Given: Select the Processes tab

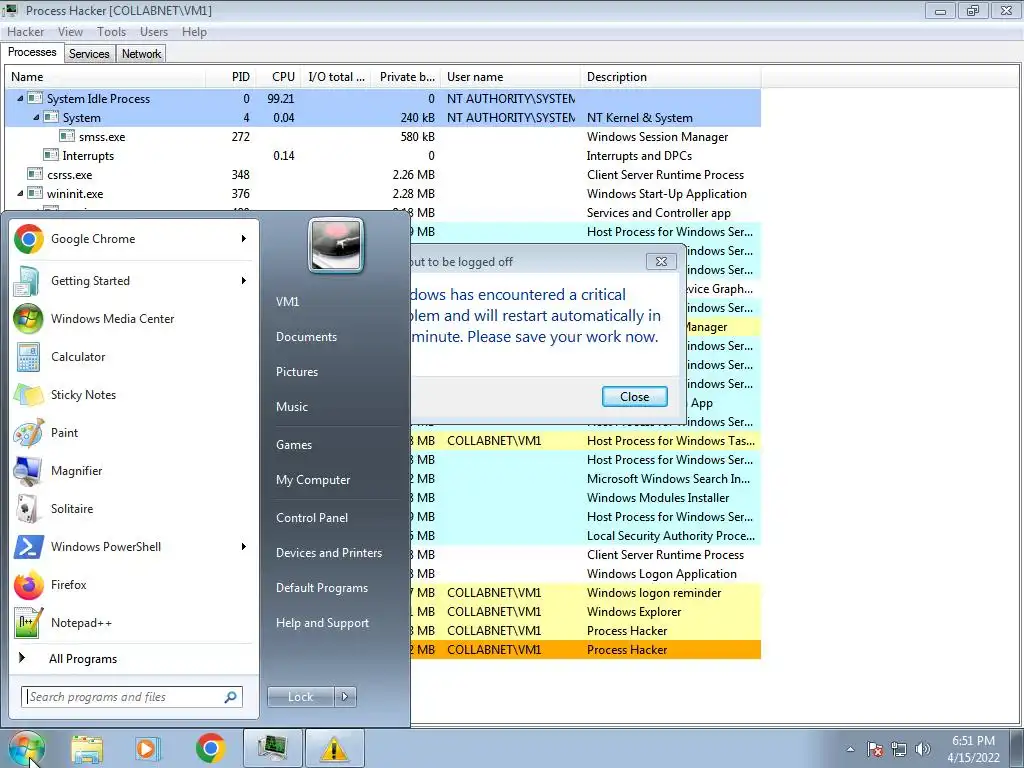Looking at the screenshot, I should [32, 52].
